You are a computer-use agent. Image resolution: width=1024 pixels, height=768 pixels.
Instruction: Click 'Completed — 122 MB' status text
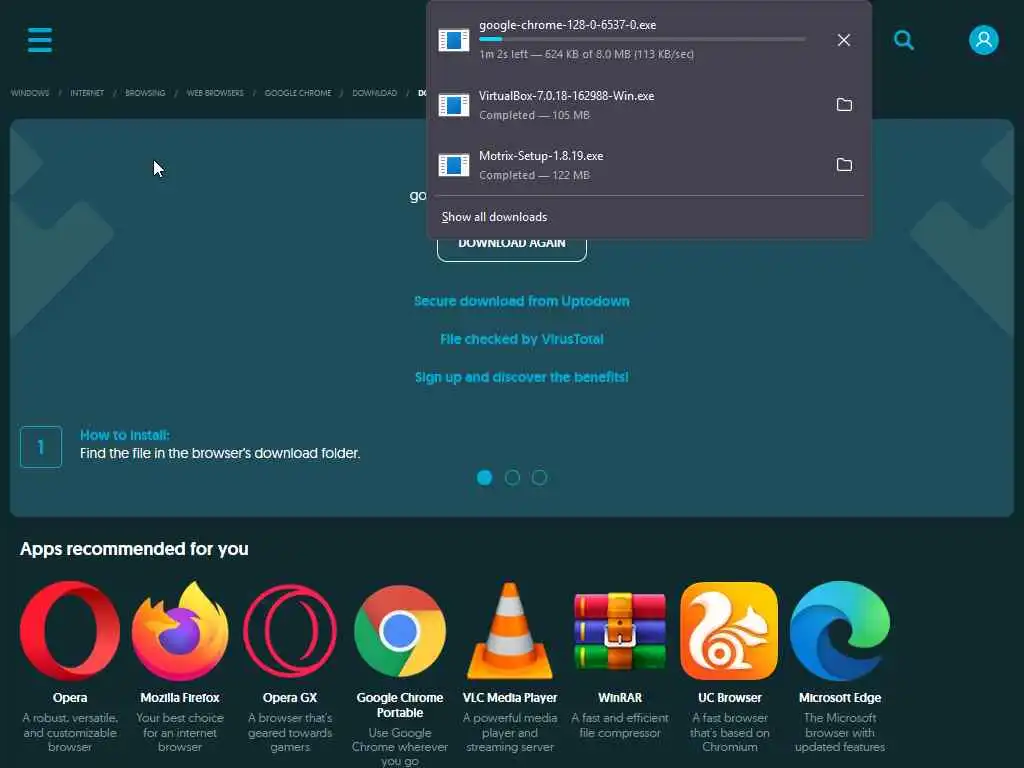pos(534,175)
